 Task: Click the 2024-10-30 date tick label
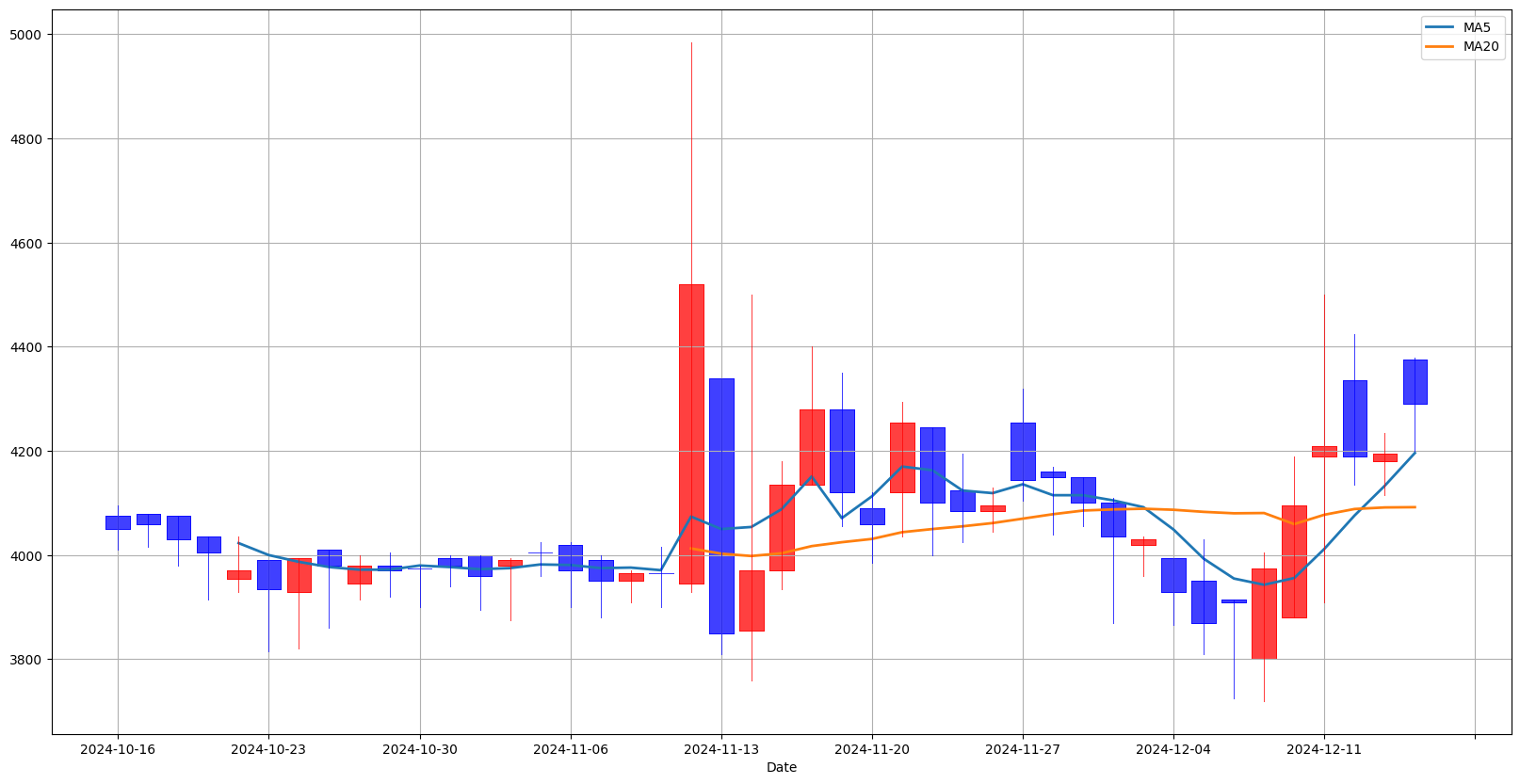point(420,749)
